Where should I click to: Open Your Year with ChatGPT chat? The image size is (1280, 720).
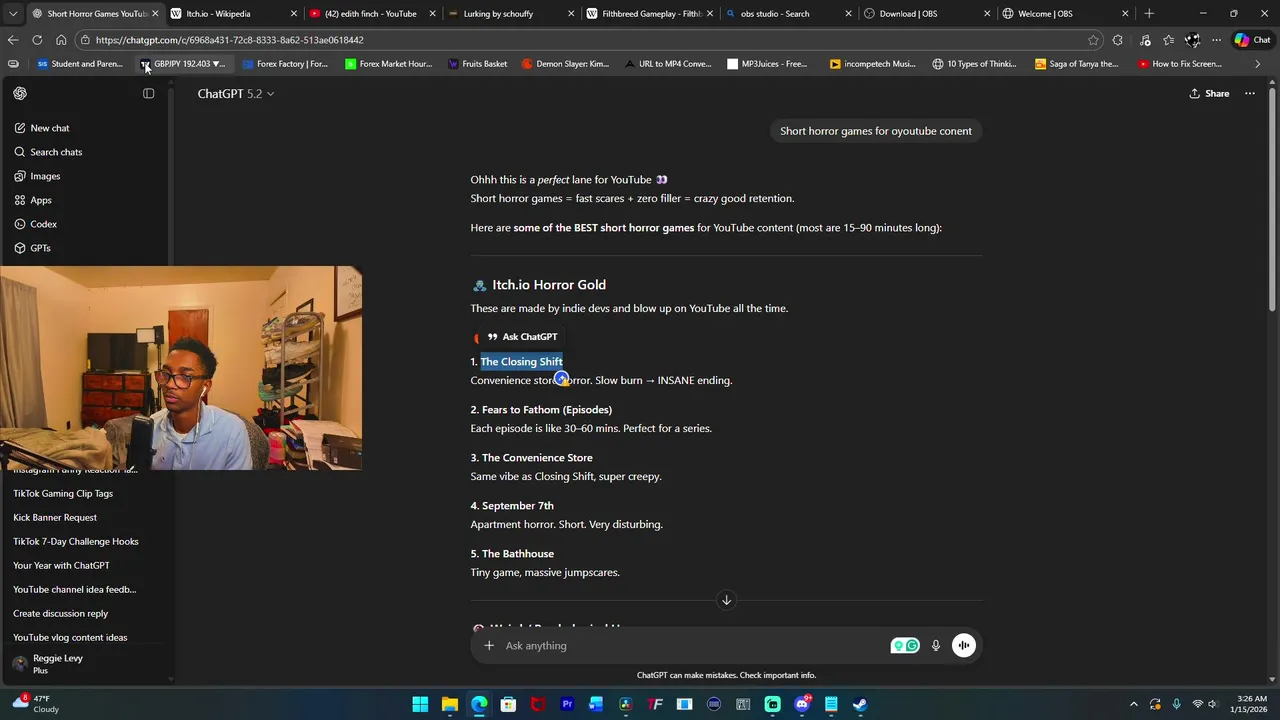[x=61, y=565]
